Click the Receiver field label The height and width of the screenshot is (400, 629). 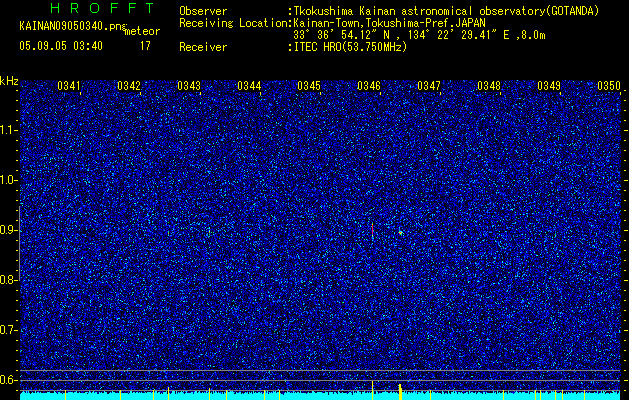(203, 47)
